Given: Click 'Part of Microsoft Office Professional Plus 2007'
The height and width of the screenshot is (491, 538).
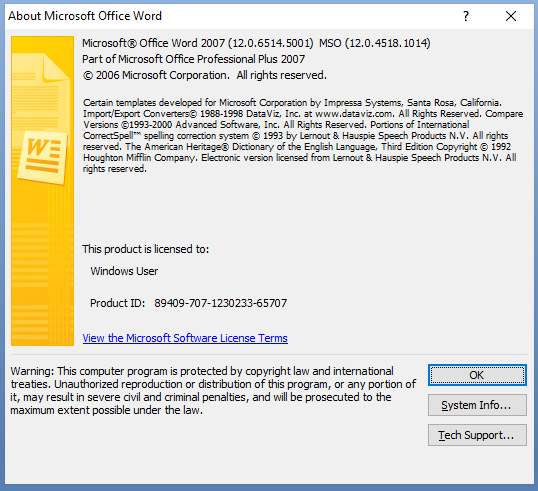Looking at the screenshot, I should click(194, 59).
